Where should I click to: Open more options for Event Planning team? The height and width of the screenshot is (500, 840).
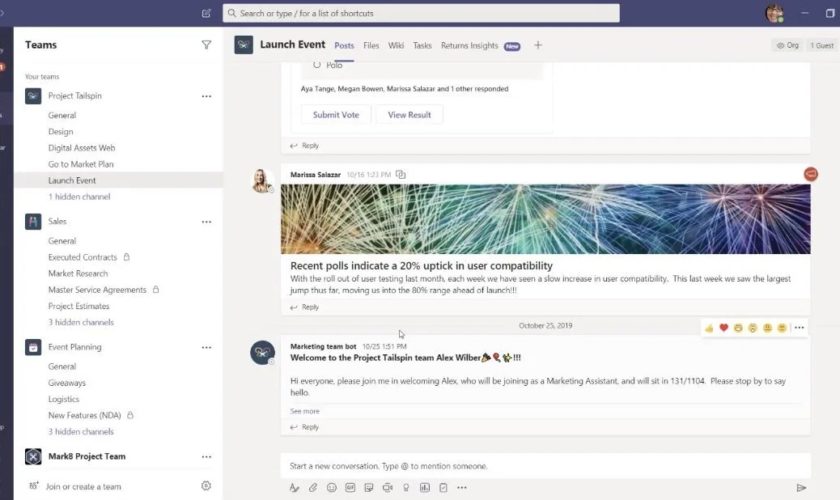pos(206,348)
